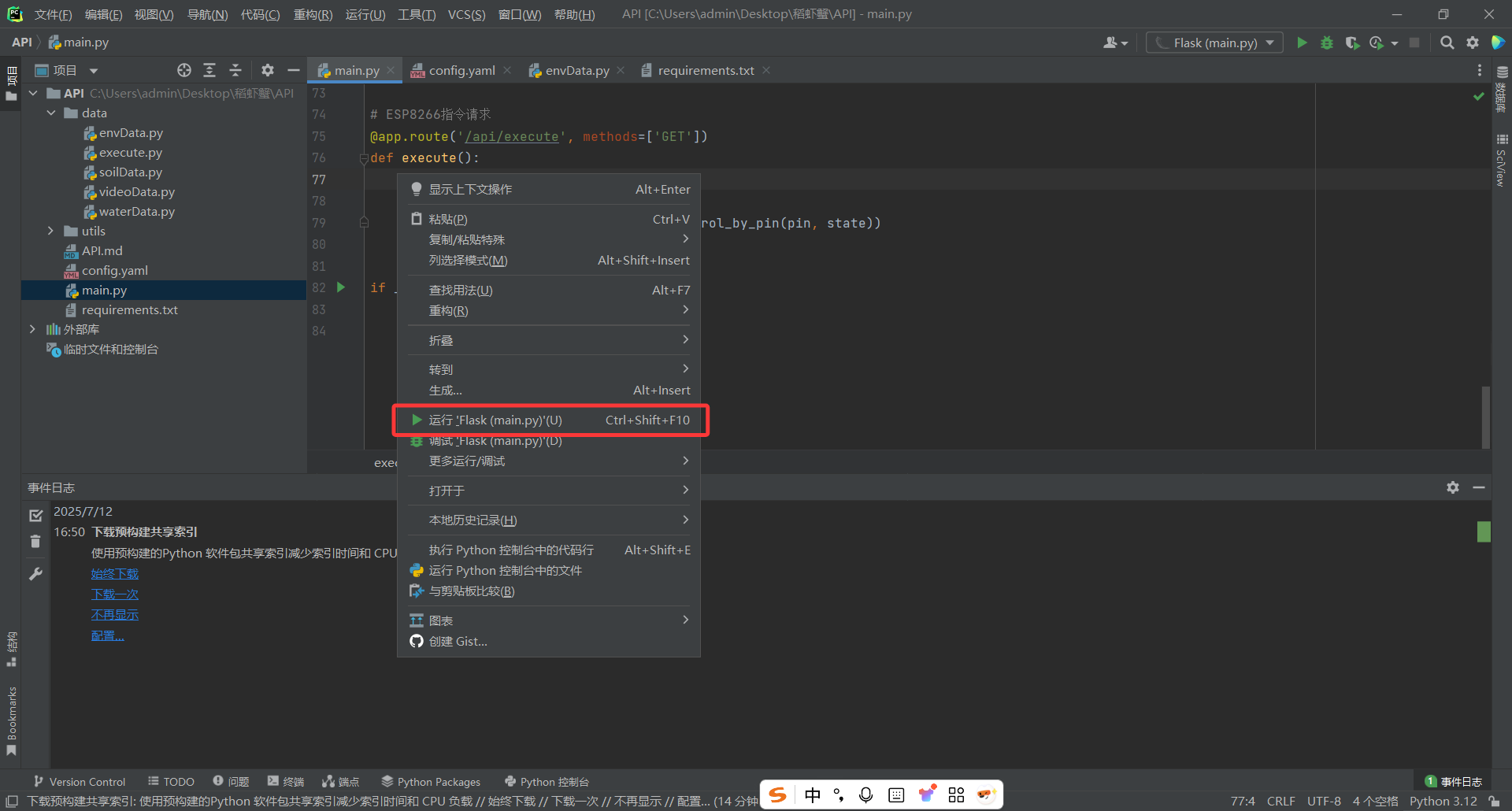Screen dimensions: 1512x811
Task: Click the inspection green checkmark indicator
Action: point(1479,96)
